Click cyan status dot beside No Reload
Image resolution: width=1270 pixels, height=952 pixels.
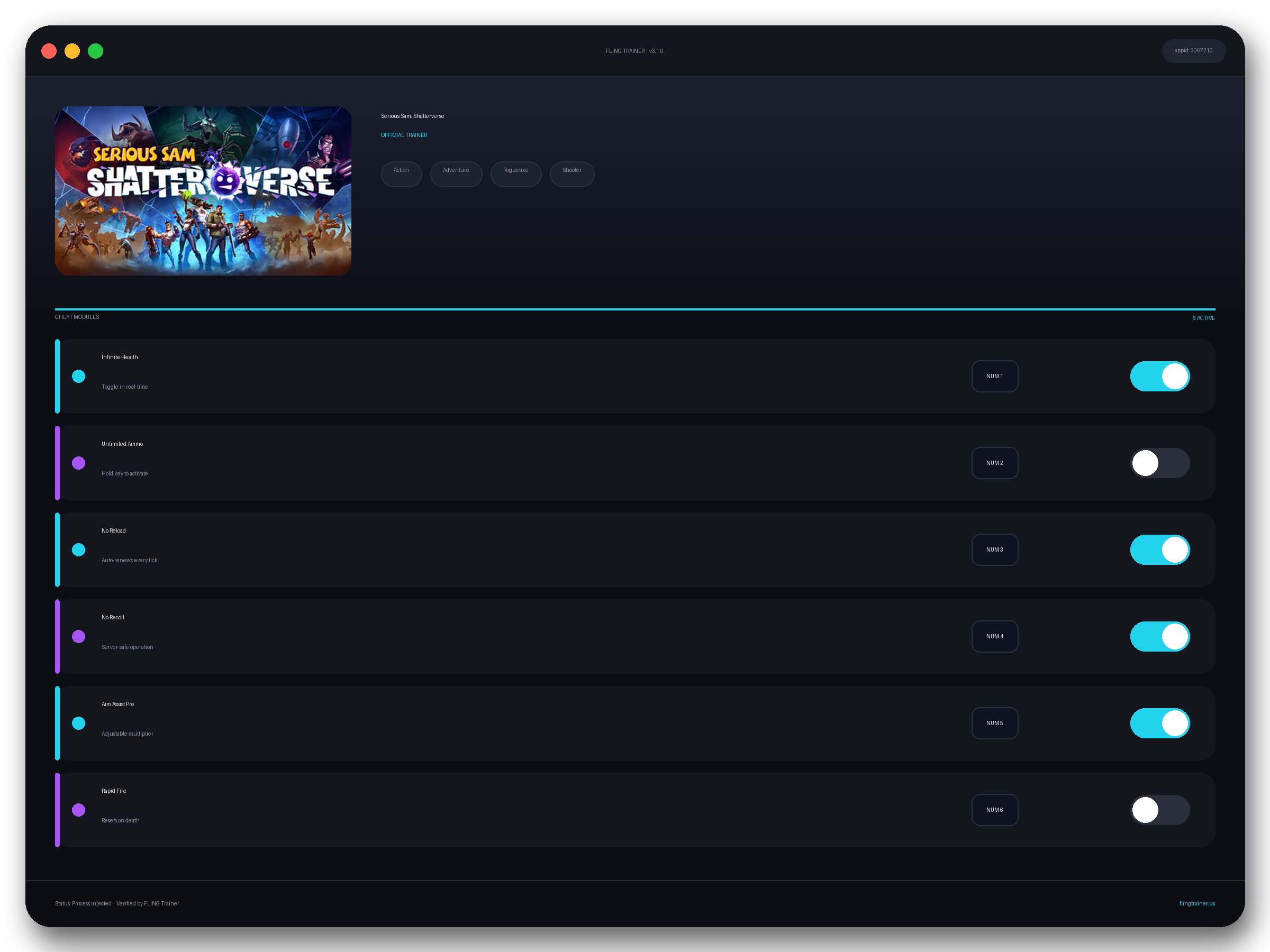79,550
